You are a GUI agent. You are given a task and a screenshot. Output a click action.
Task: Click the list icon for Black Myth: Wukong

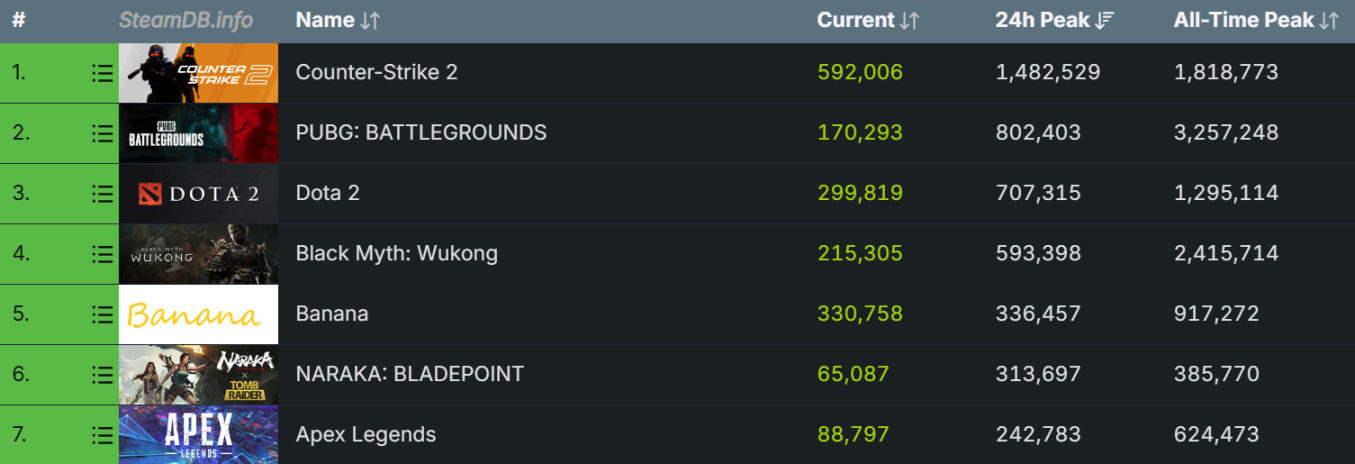pos(101,254)
